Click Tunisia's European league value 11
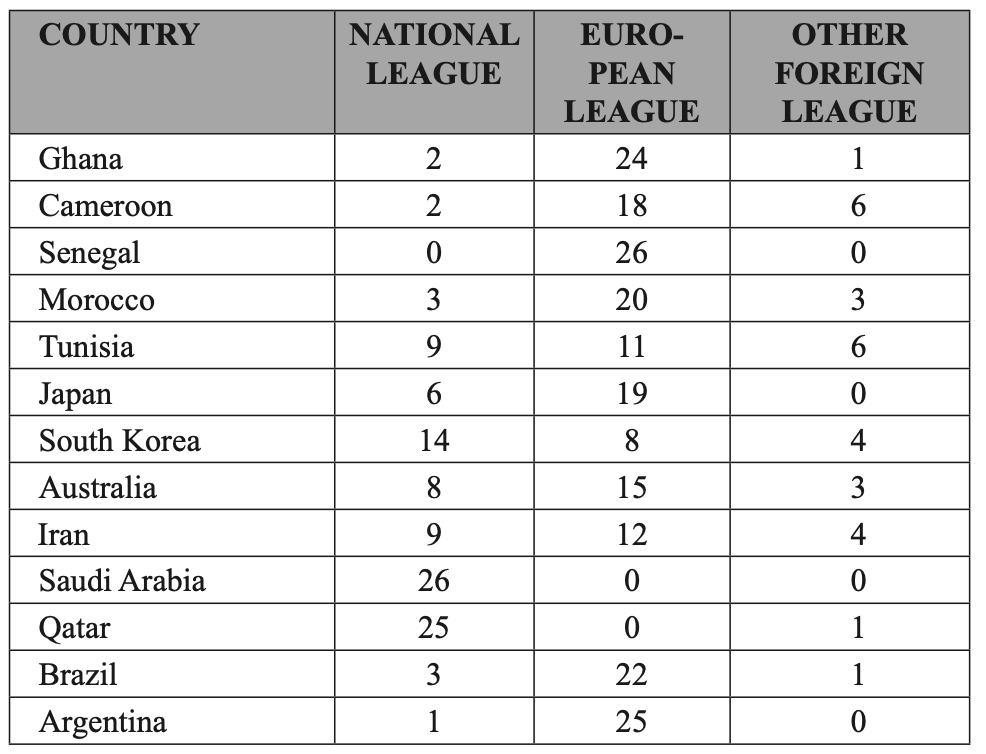Image resolution: width=986 pixels, height=754 pixels. [x=631, y=347]
